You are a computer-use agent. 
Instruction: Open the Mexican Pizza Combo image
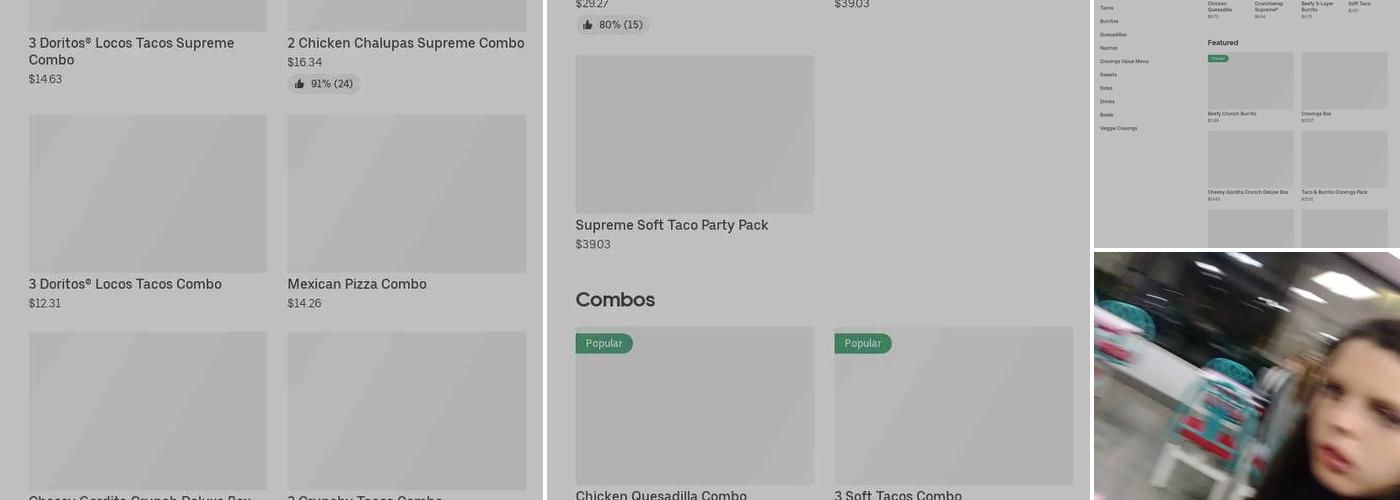pyautogui.click(x=407, y=193)
